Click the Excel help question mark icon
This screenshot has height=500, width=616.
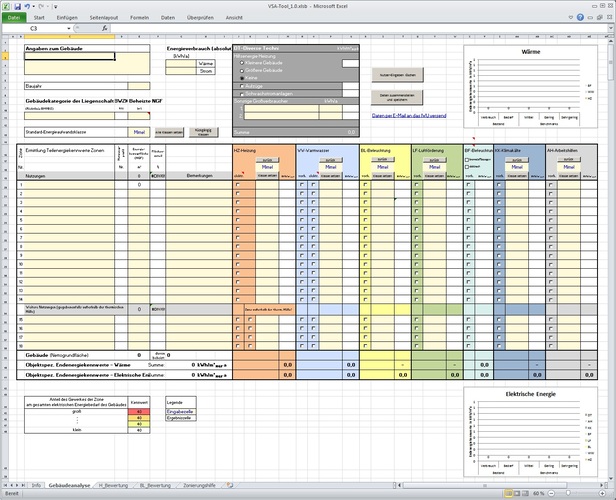[580, 18]
